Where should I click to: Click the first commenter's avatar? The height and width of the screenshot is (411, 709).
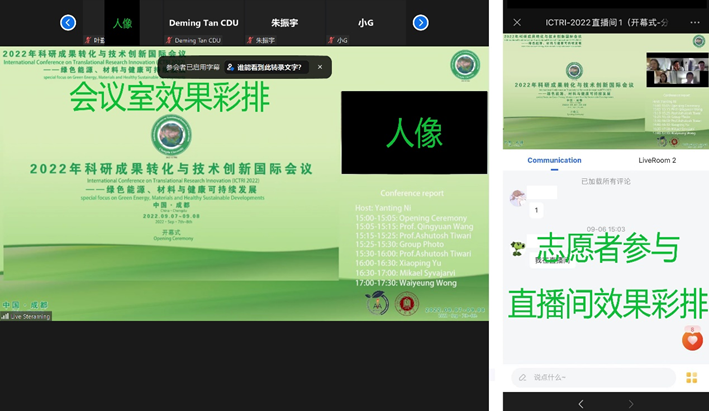(x=517, y=197)
